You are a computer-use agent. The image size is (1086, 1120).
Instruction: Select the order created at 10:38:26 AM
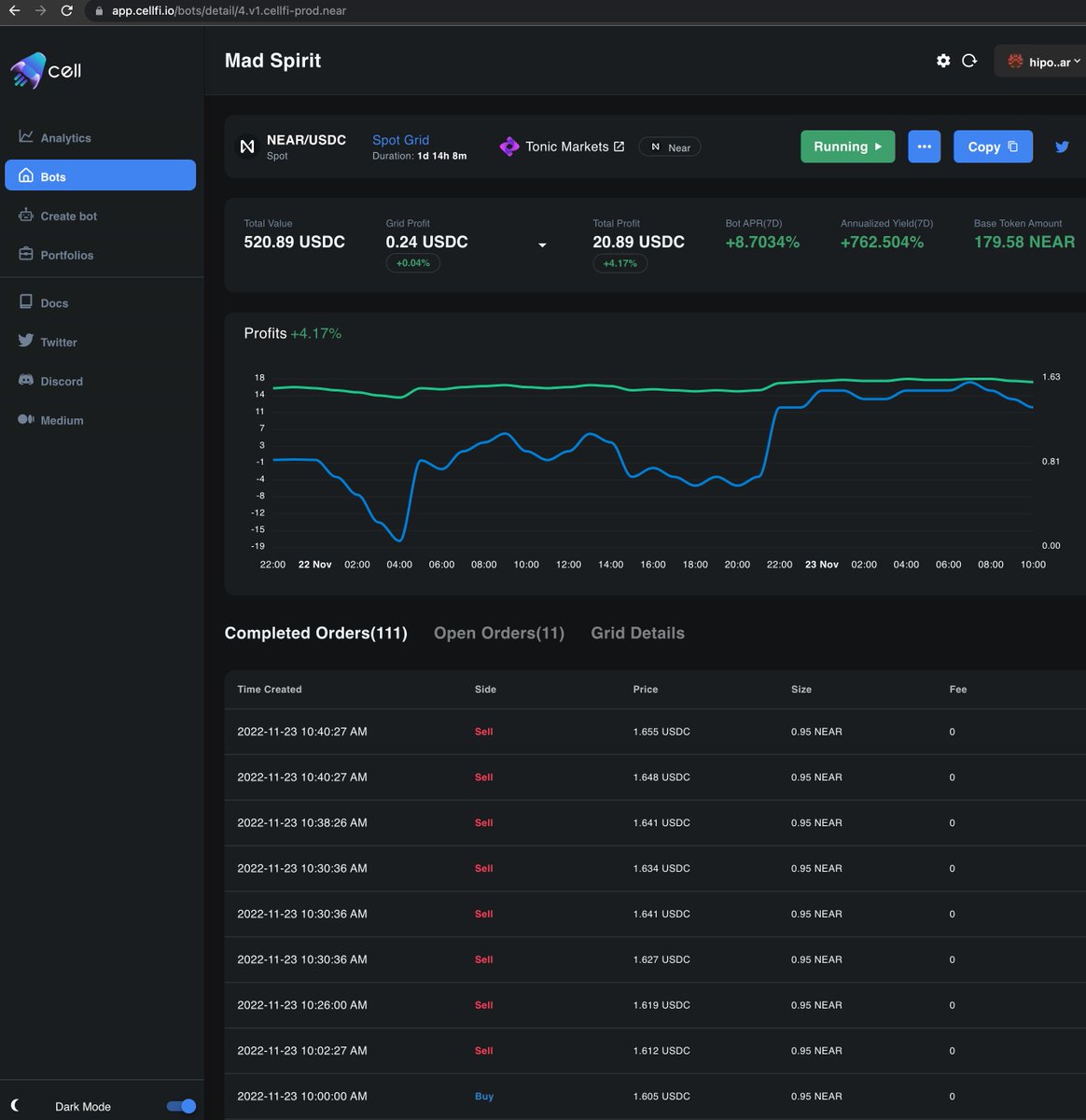(x=655, y=823)
